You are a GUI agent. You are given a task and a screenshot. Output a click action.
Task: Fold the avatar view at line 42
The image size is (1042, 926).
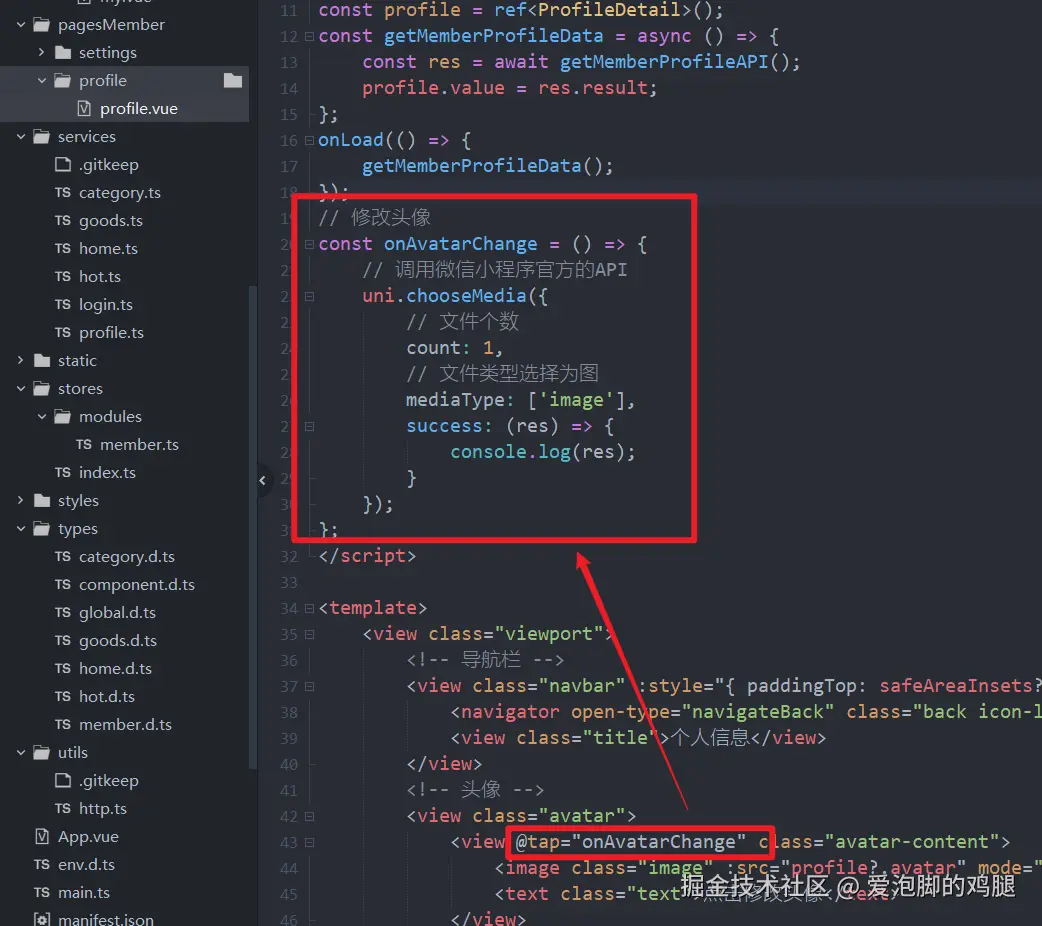tap(309, 816)
